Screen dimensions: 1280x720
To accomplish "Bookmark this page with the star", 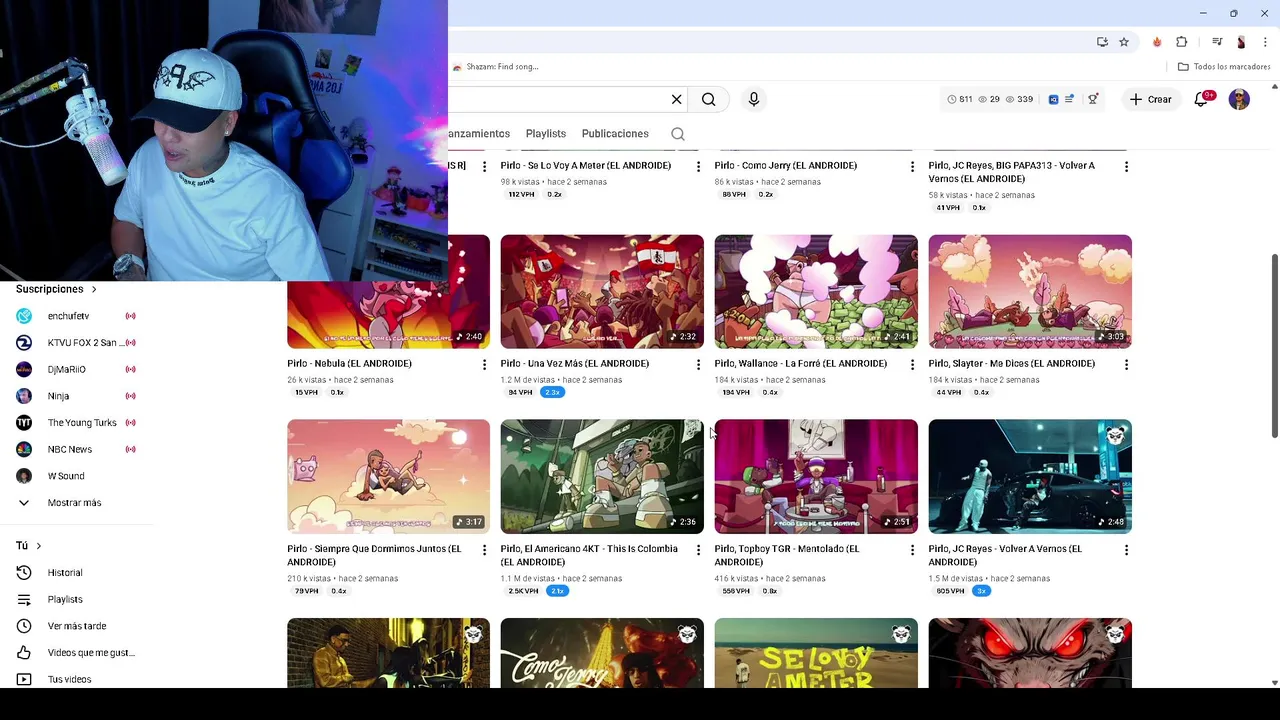I will coord(1124,42).
